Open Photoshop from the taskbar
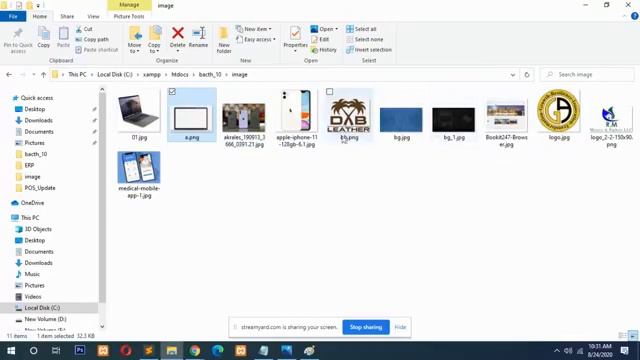 (80, 350)
